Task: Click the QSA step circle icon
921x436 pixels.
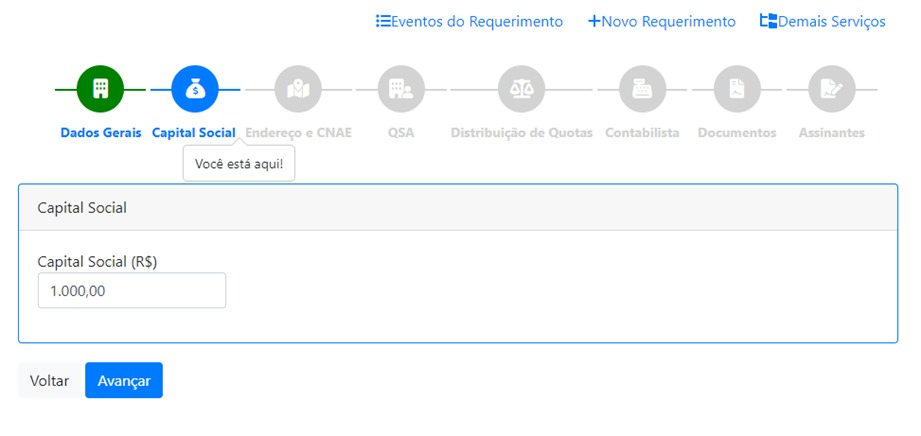Action: click(x=401, y=89)
